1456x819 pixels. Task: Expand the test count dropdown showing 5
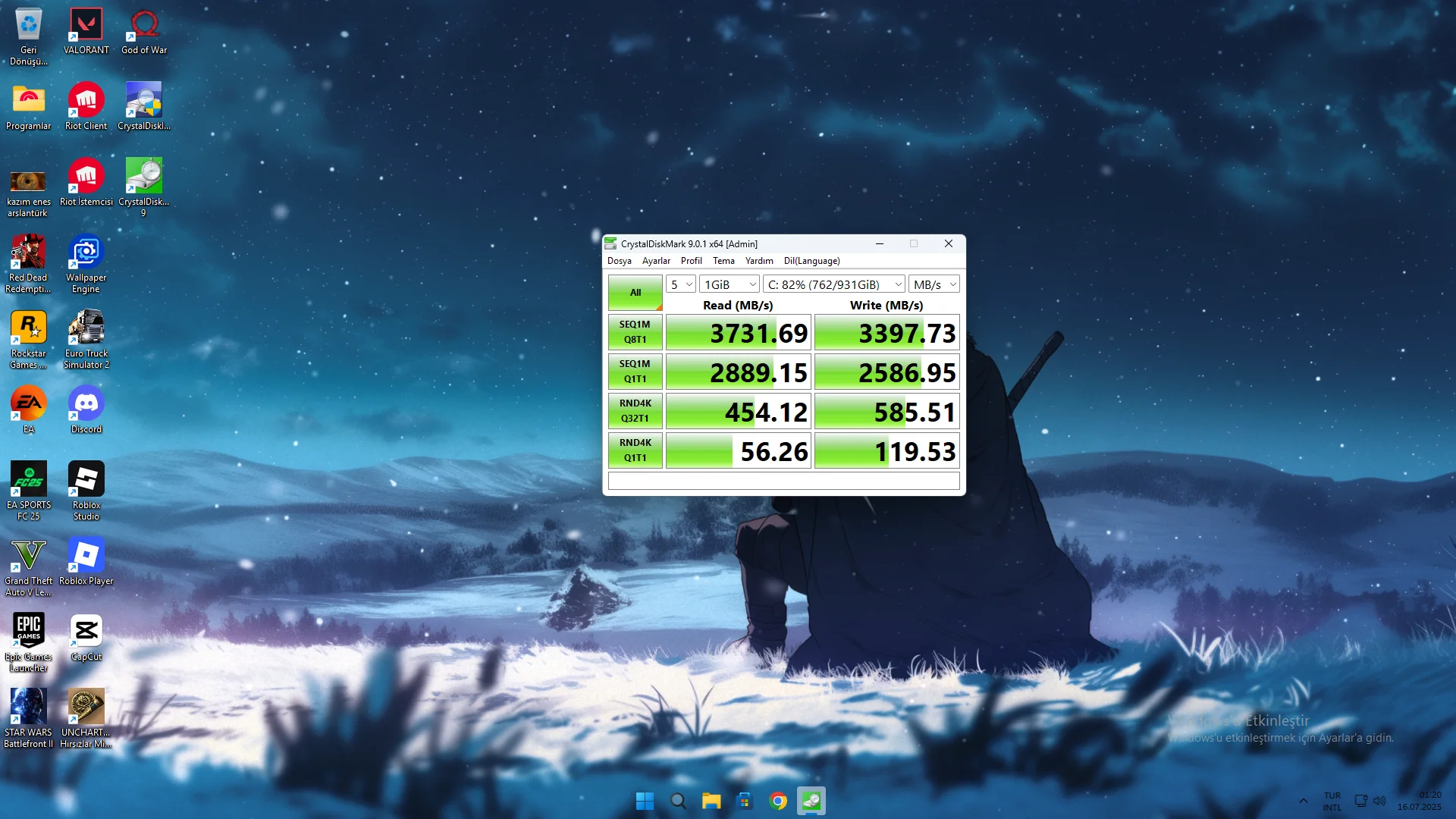click(x=681, y=284)
